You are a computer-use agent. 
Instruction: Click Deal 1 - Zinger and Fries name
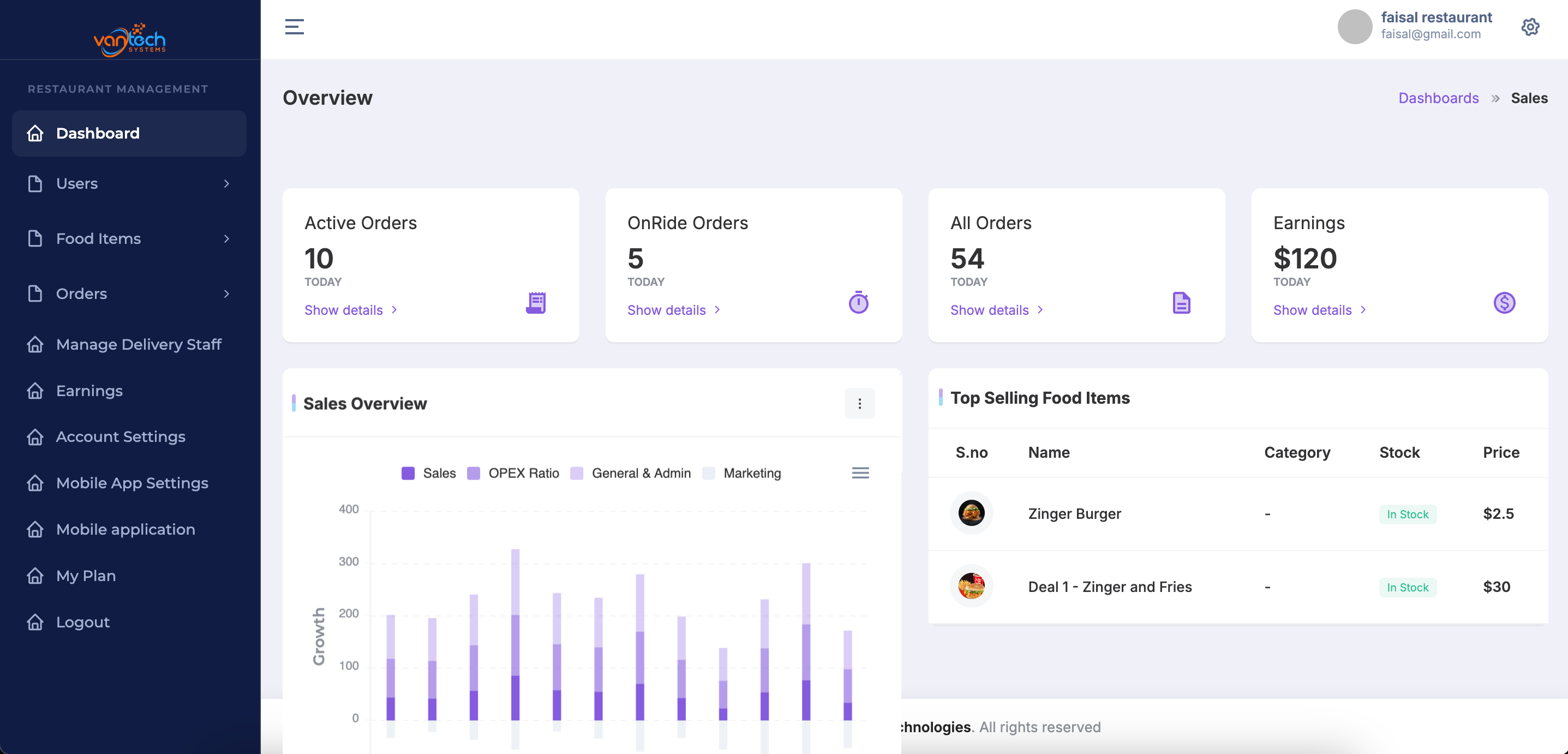click(1110, 587)
